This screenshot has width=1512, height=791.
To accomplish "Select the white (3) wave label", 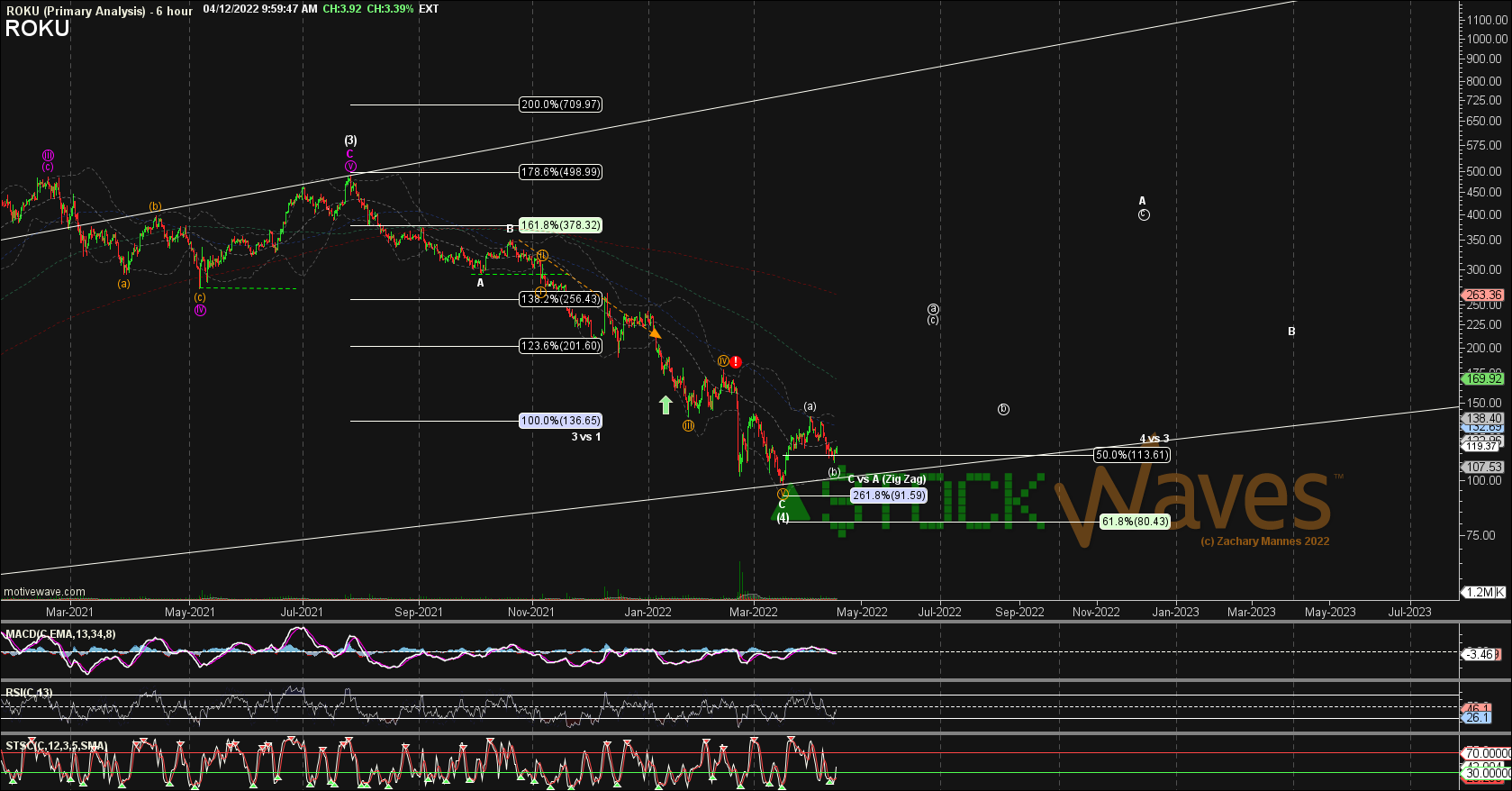I will (x=350, y=141).
